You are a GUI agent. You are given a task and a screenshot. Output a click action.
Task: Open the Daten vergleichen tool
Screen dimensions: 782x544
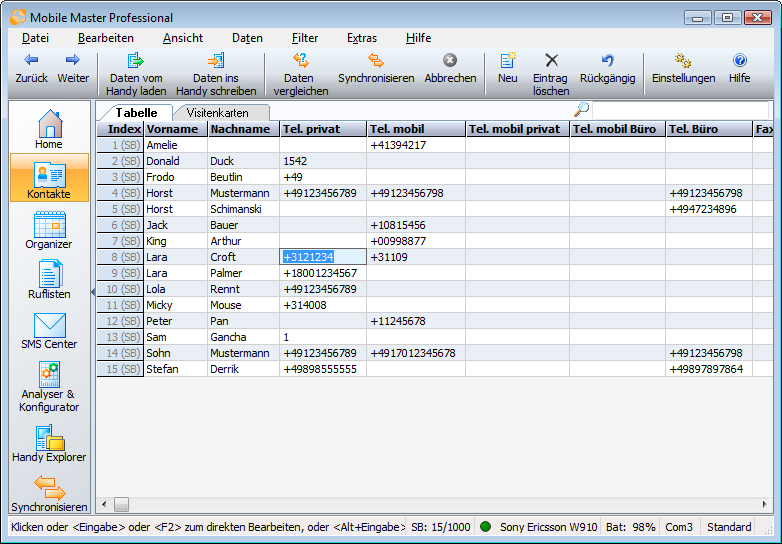[300, 61]
